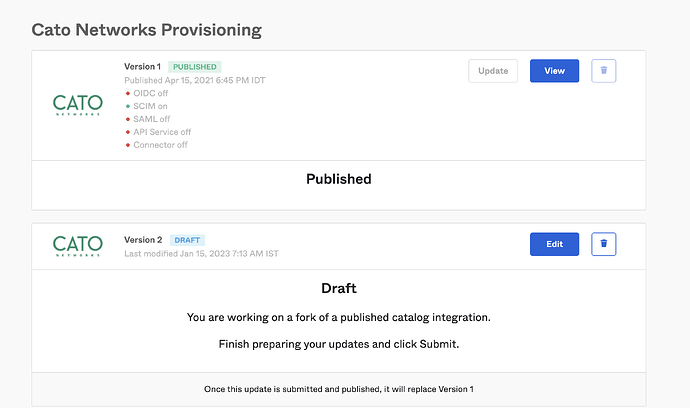Click the Version 2 label
The height and width of the screenshot is (408, 690).
coord(143,240)
